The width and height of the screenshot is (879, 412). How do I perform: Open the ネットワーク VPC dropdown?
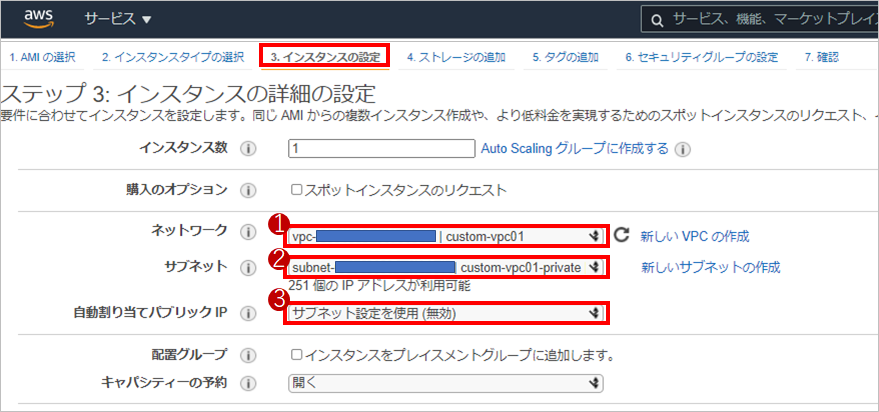(x=446, y=237)
